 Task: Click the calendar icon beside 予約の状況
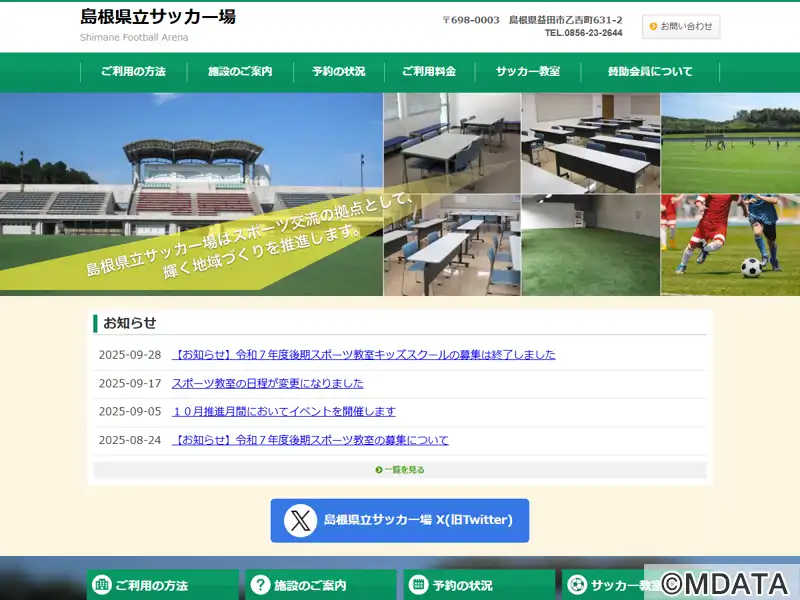click(x=418, y=585)
